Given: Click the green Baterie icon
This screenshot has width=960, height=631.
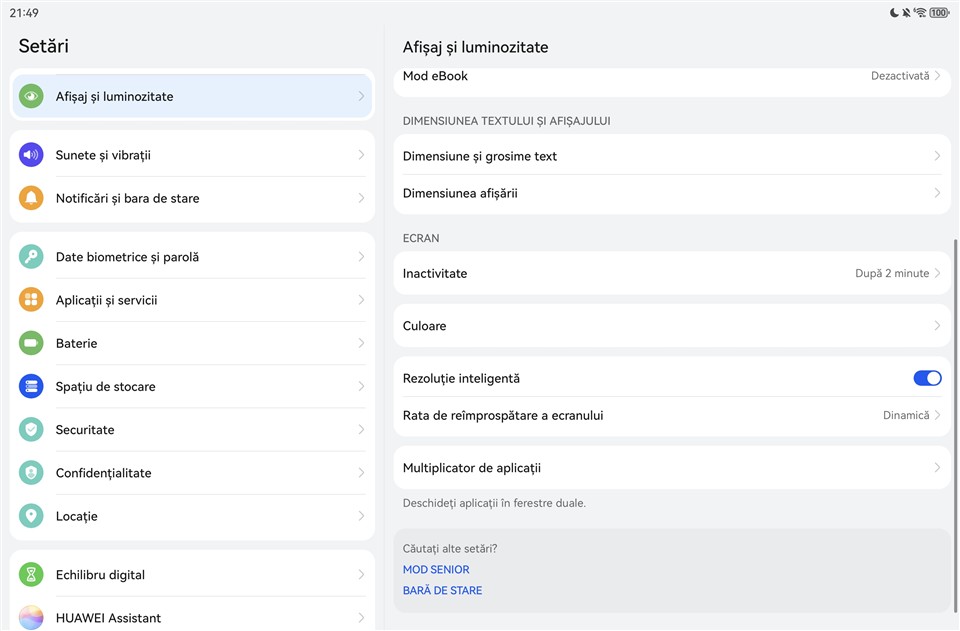Looking at the screenshot, I should (31, 343).
